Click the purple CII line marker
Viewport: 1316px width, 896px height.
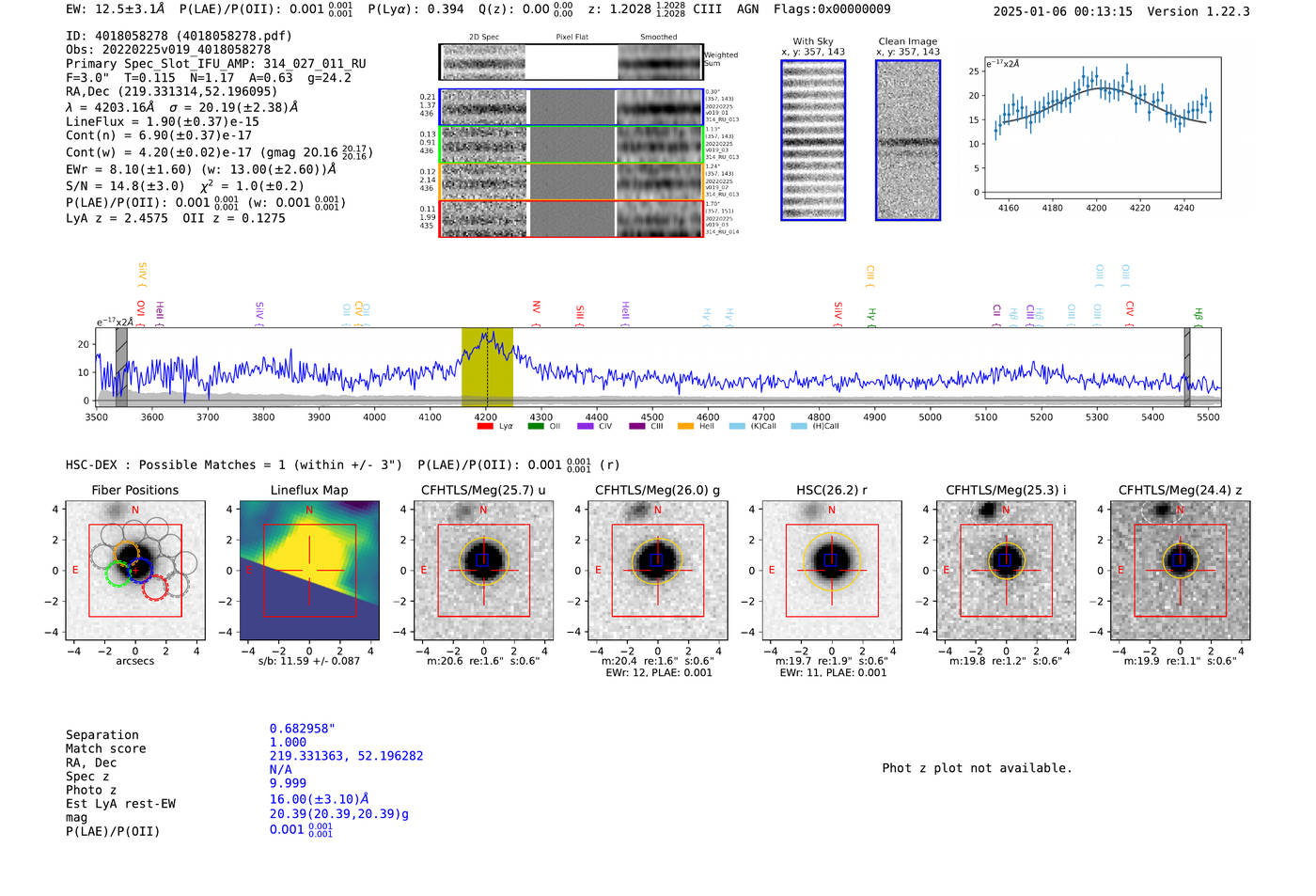coord(996,315)
